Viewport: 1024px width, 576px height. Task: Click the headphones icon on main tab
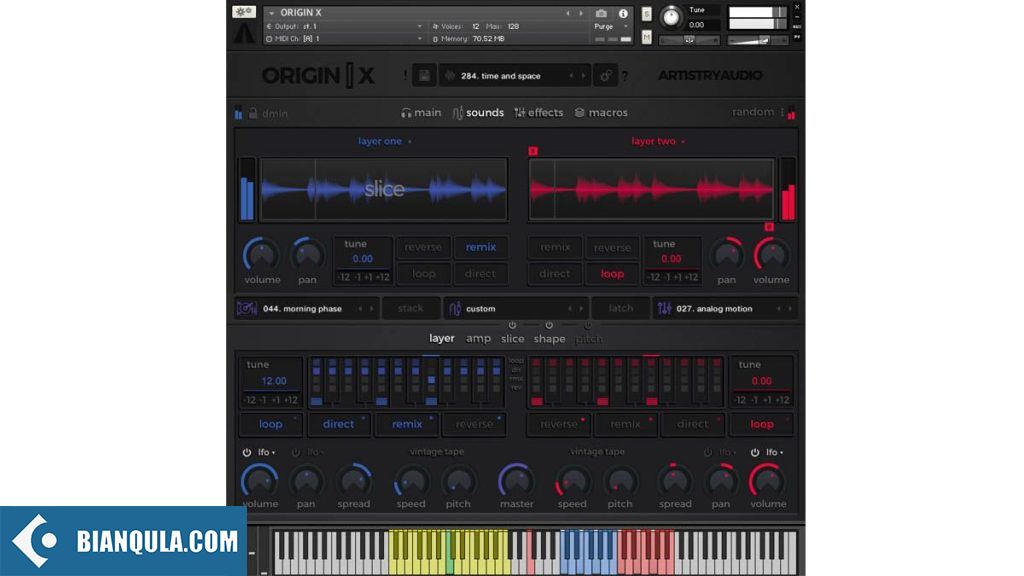point(406,113)
